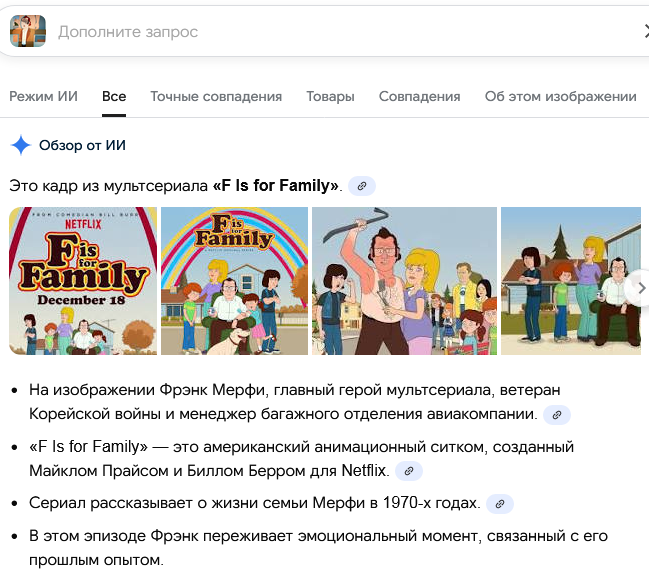Switch to the "Режим ИИ" tab

(43, 97)
